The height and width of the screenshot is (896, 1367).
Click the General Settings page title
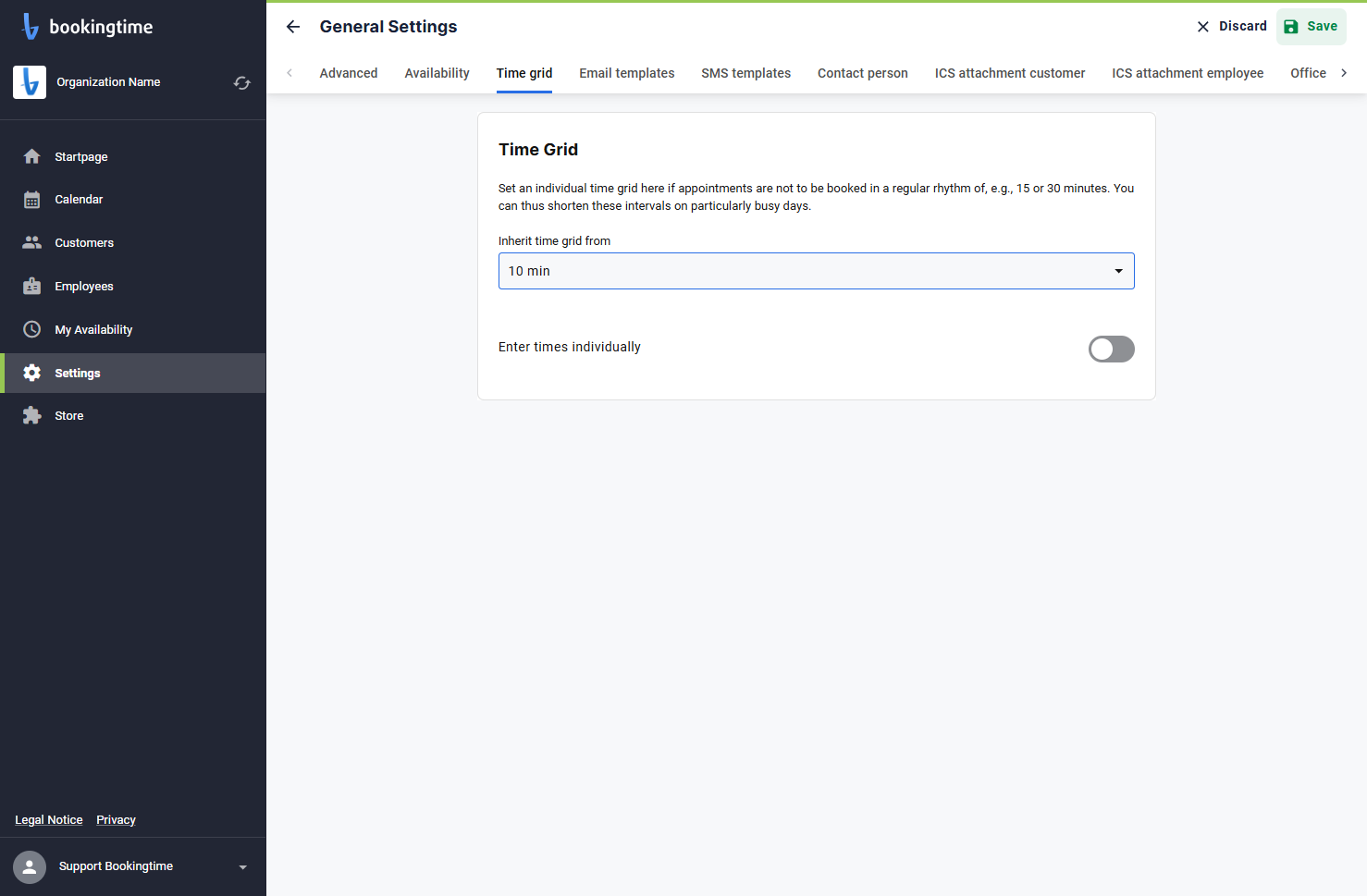(x=388, y=27)
